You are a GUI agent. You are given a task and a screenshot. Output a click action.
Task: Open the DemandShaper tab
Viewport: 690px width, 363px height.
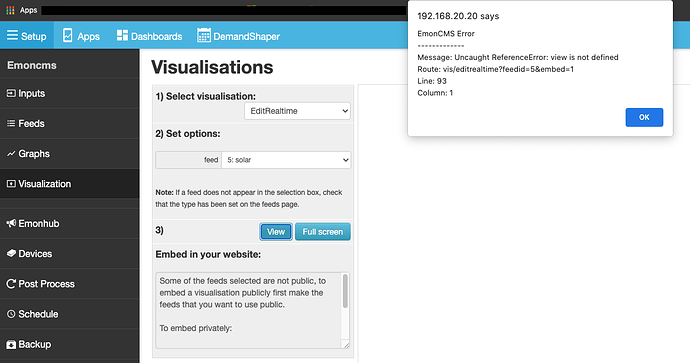point(239,35)
